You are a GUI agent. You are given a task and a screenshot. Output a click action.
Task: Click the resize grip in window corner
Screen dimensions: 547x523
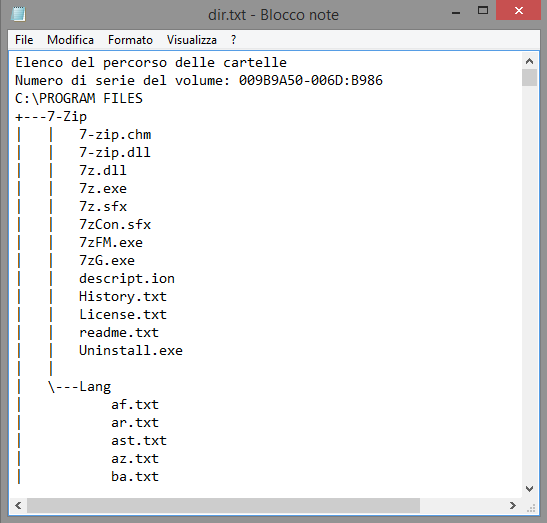click(531, 508)
